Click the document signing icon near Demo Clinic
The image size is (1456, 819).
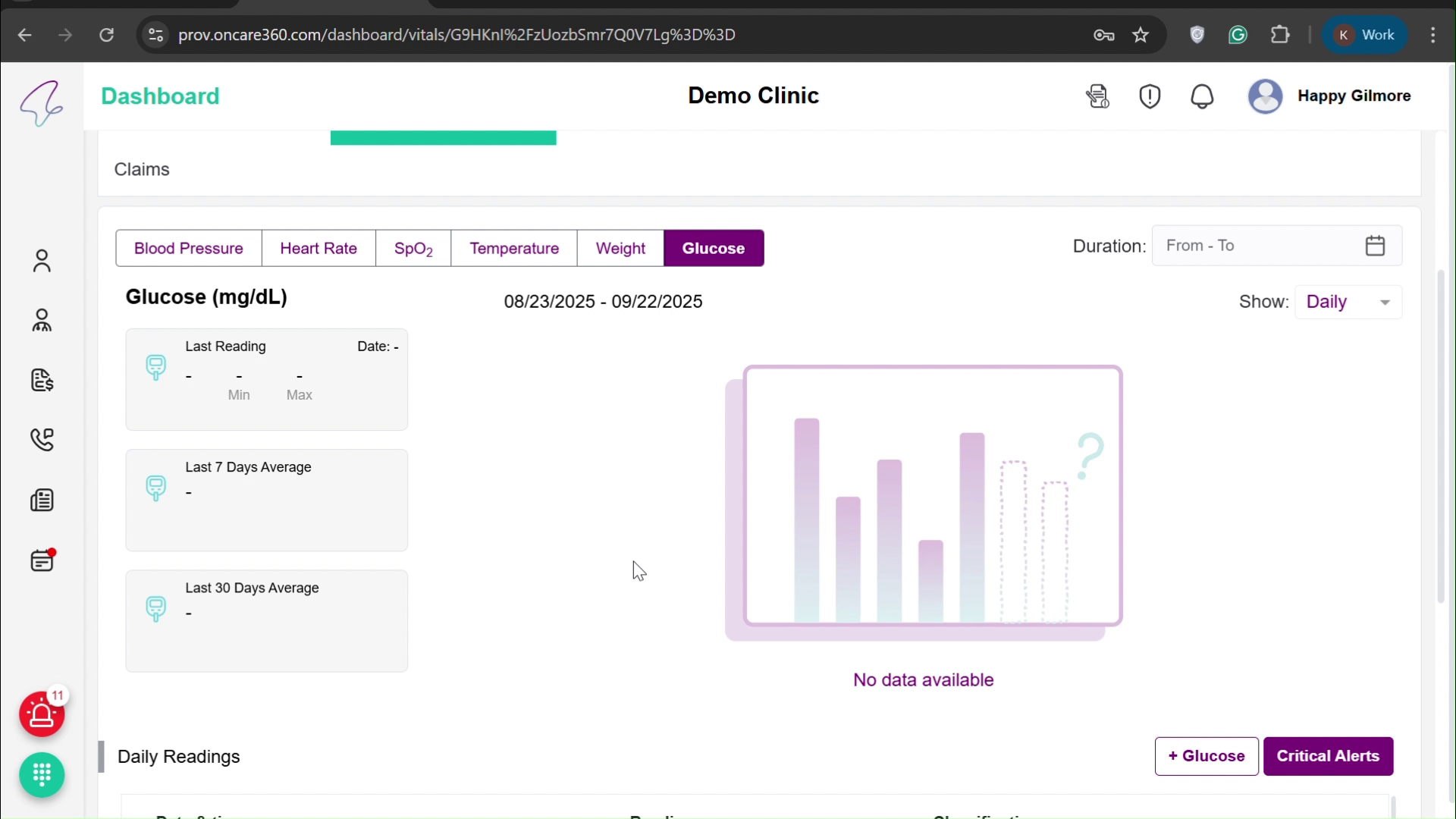pos(1097,96)
